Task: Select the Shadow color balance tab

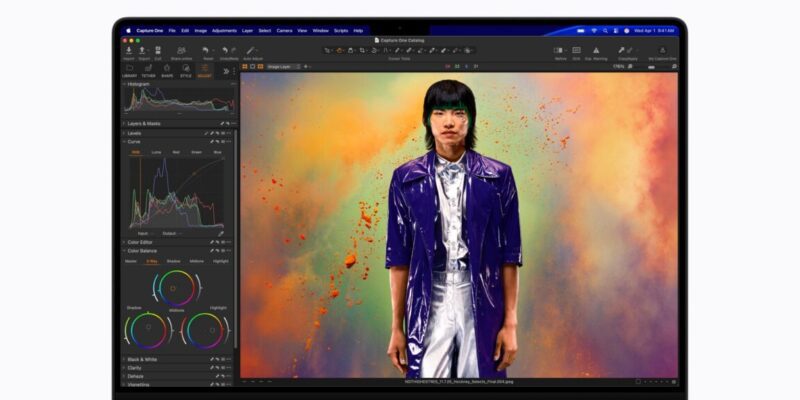Action: [173, 261]
